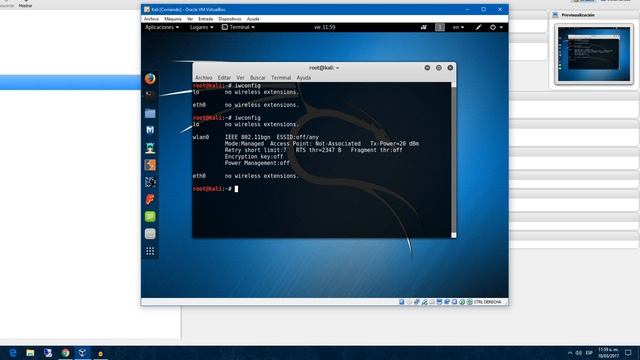Click the icon left of workspace indicator 1
Viewport: 640px width, 360px height.
click(424, 27)
